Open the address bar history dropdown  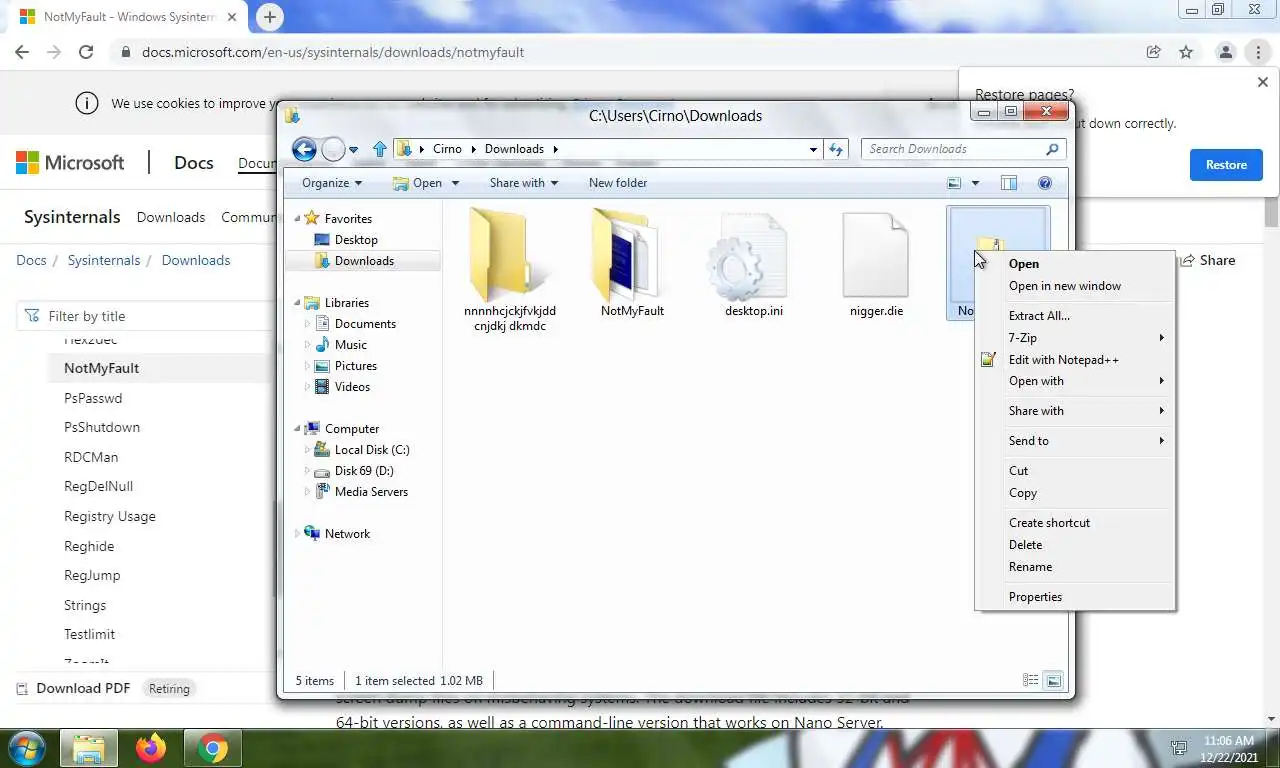[x=813, y=149]
